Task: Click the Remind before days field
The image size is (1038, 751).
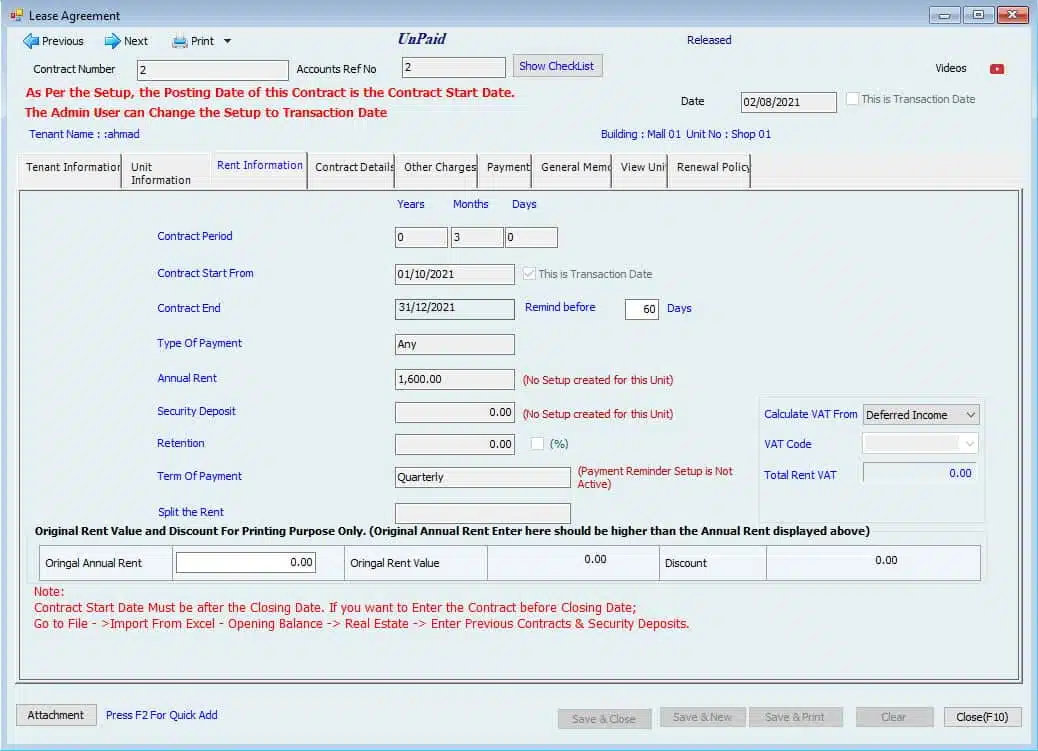Action: [x=641, y=309]
